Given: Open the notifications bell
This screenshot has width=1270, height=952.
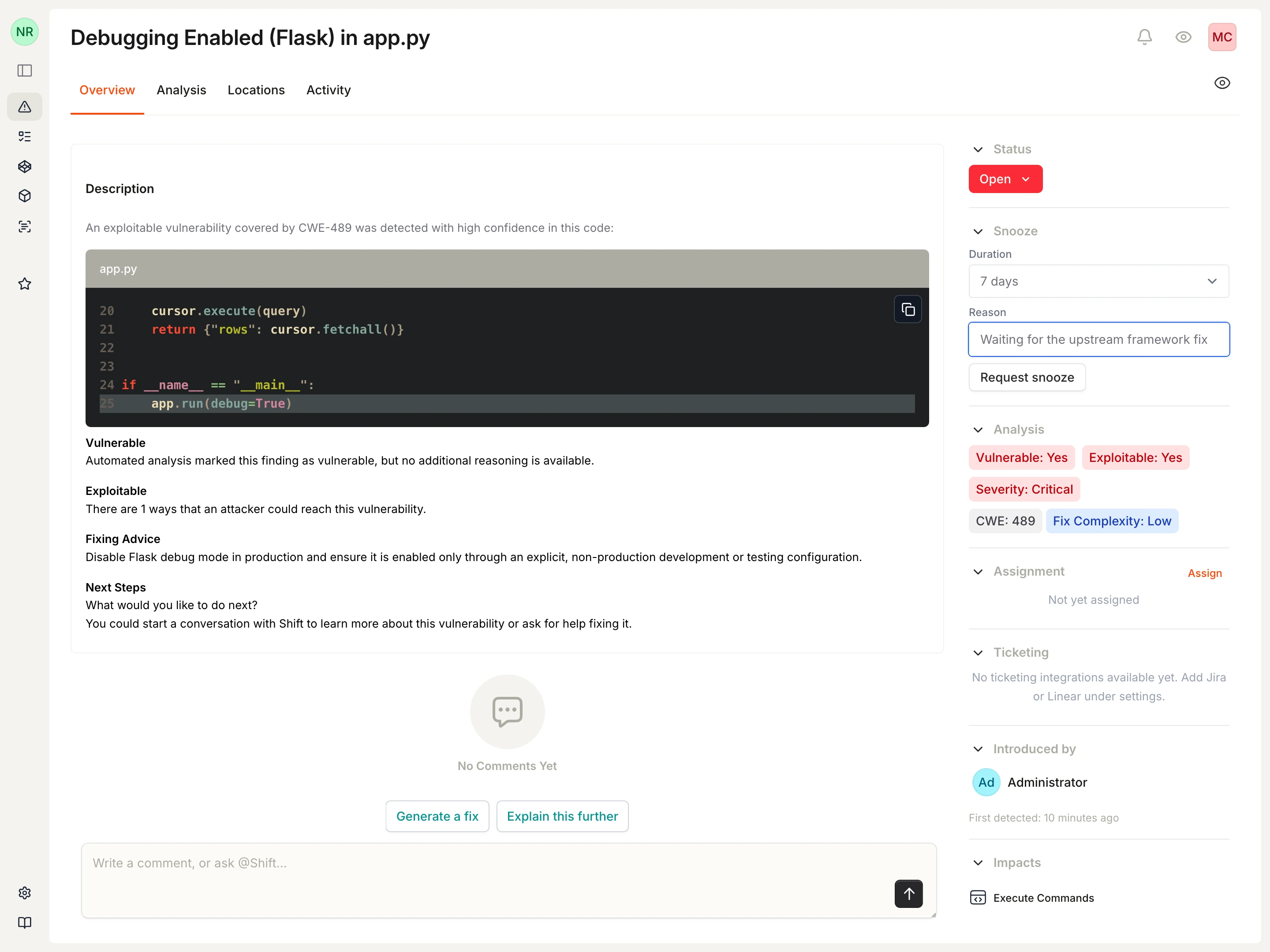Looking at the screenshot, I should (x=1144, y=37).
